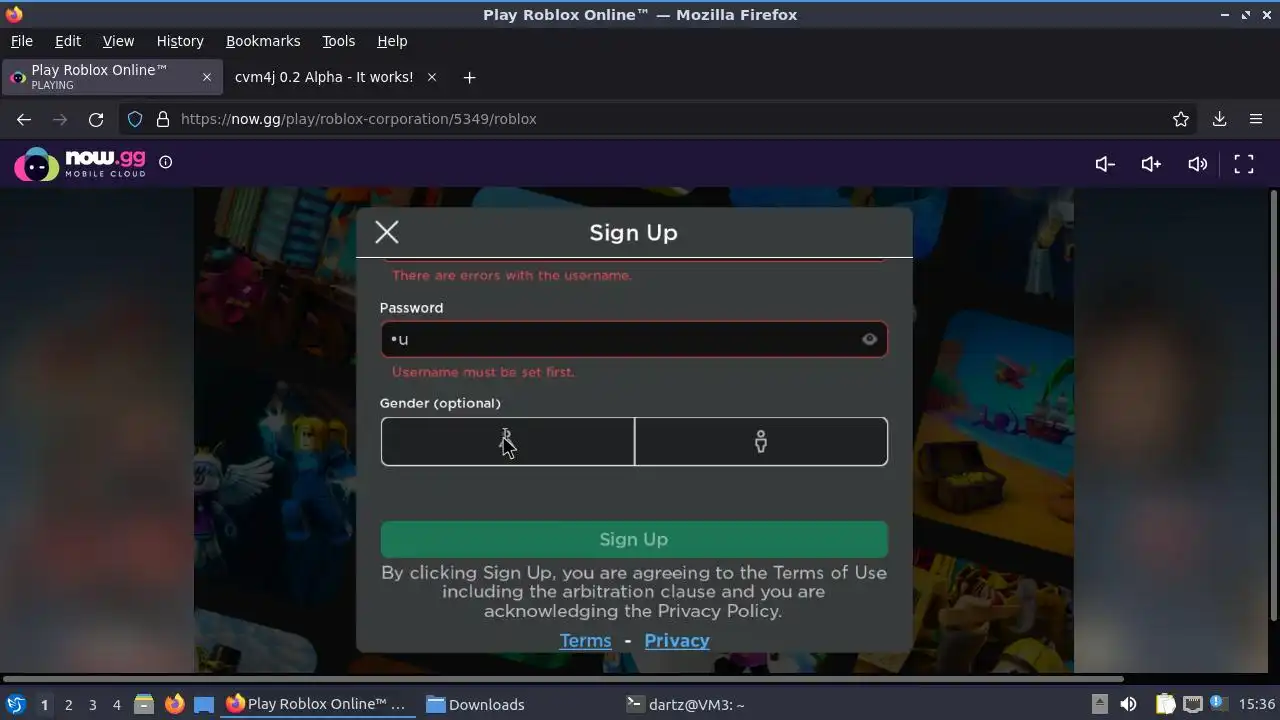Viewport: 1280px width, 720px height.
Task: Open the Privacy link
Action: pyautogui.click(x=677, y=640)
